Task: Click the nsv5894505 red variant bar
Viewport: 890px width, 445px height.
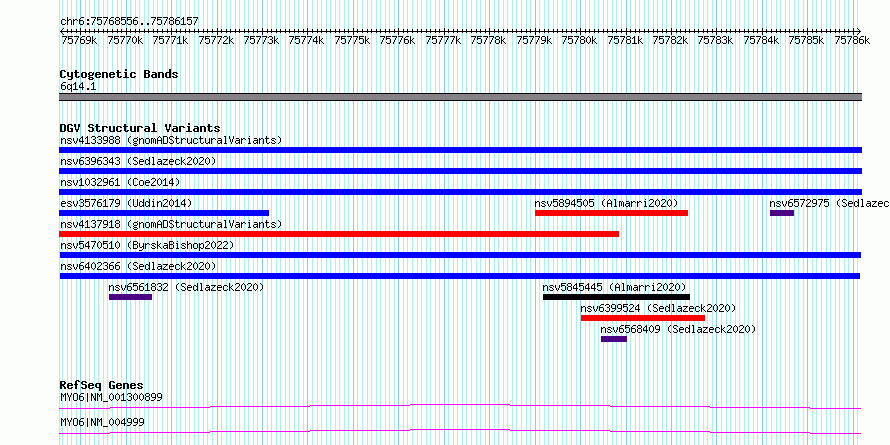Action: coord(611,213)
